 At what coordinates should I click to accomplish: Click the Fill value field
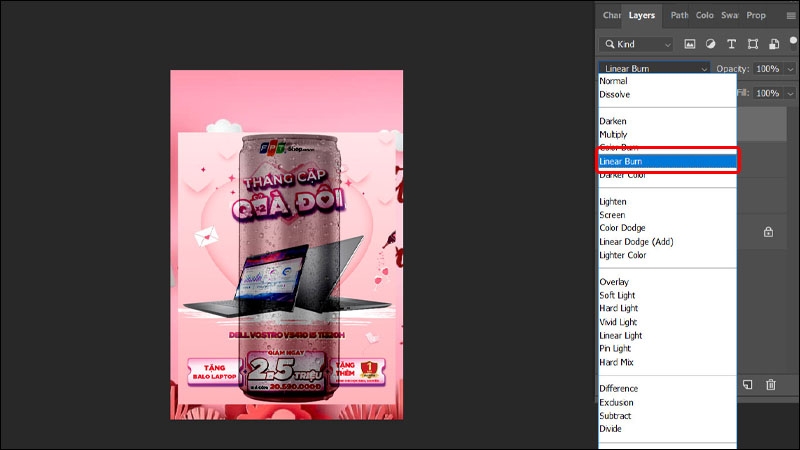point(768,93)
